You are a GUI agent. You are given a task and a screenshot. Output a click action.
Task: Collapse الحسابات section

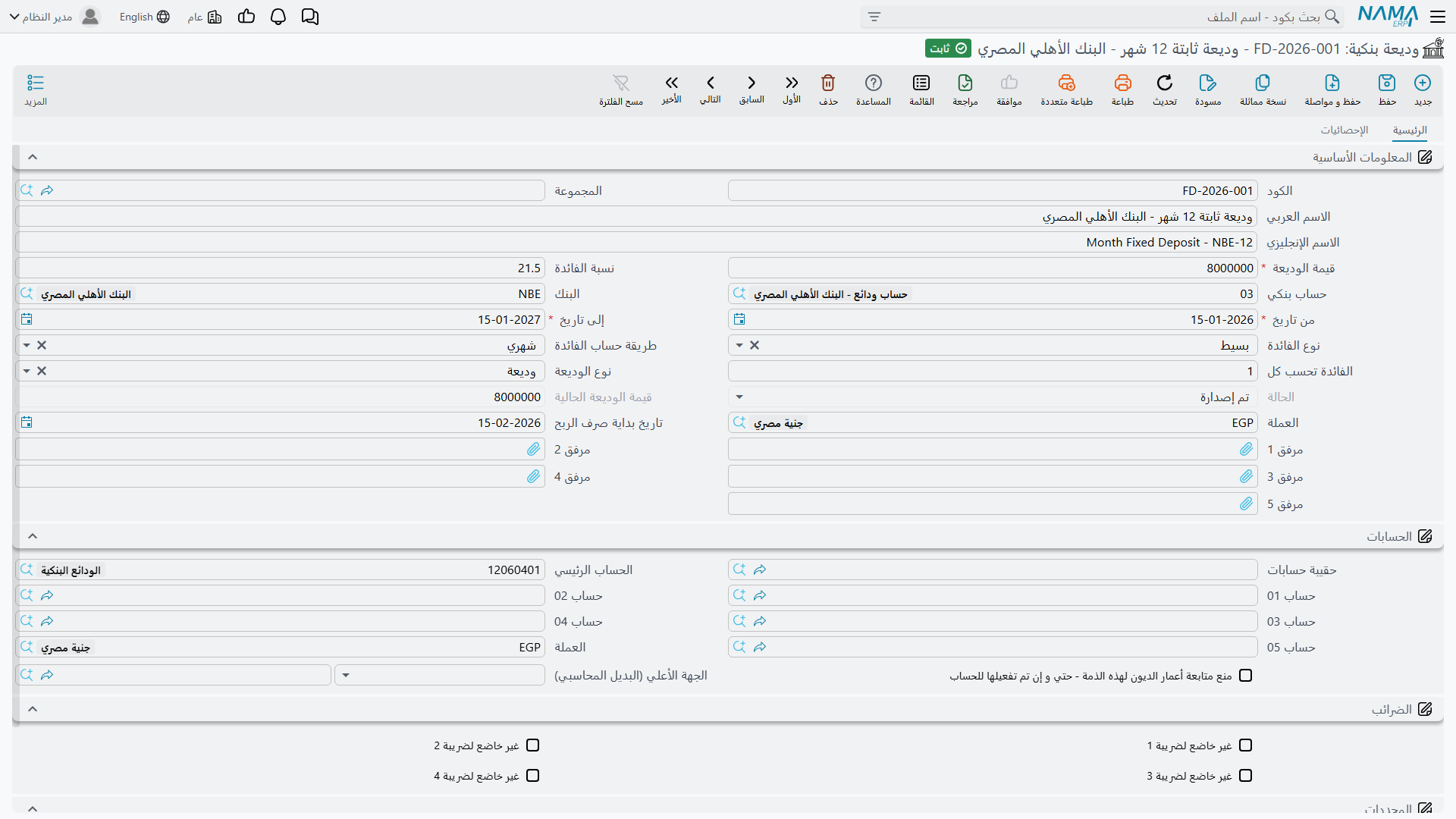[33, 536]
